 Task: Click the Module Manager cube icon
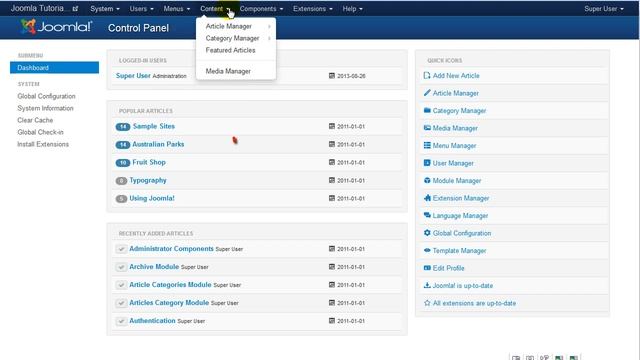click(x=427, y=180)
